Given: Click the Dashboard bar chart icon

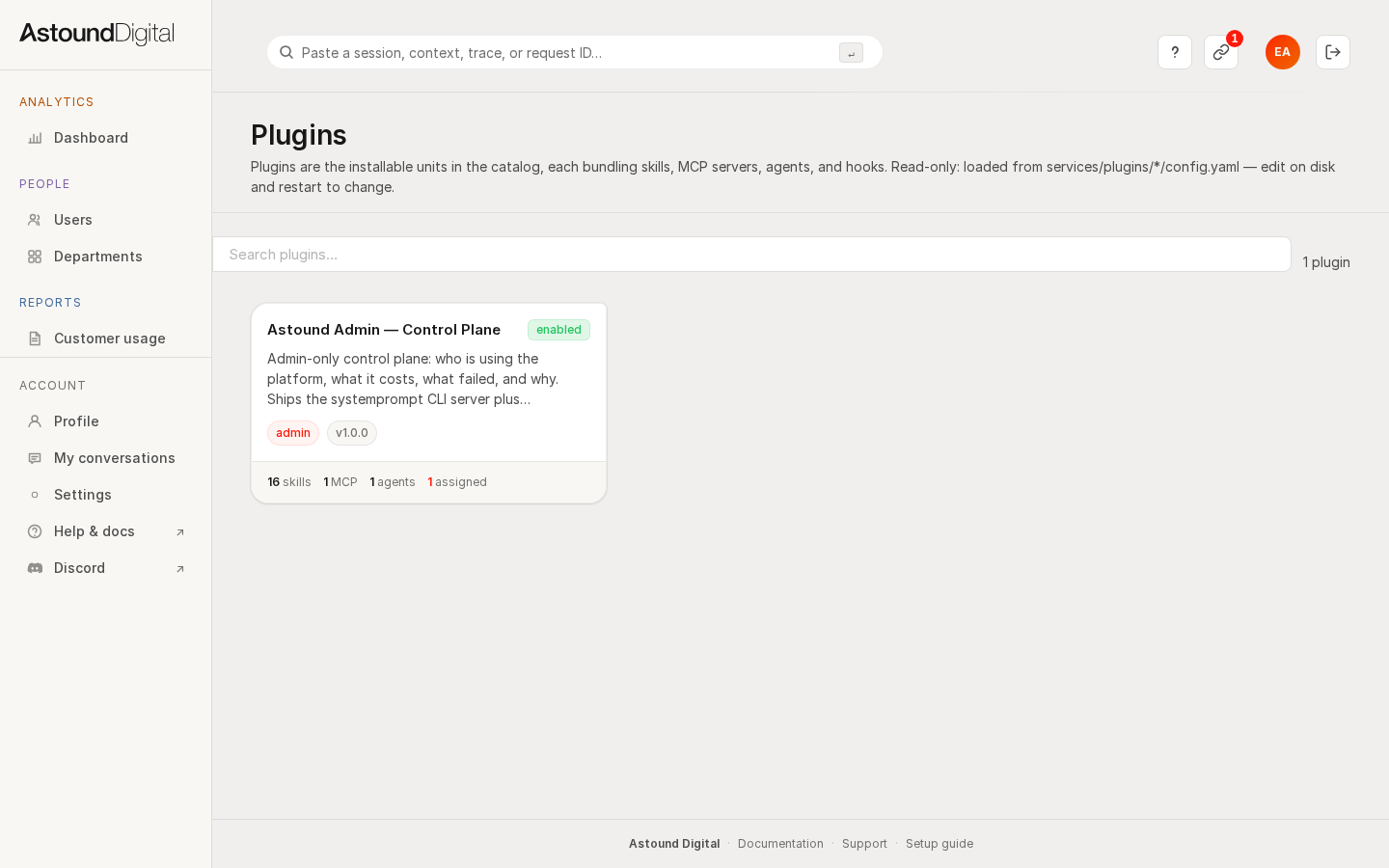Looking at the screenshot, I should pyautogui.click(x=35, y=138).
